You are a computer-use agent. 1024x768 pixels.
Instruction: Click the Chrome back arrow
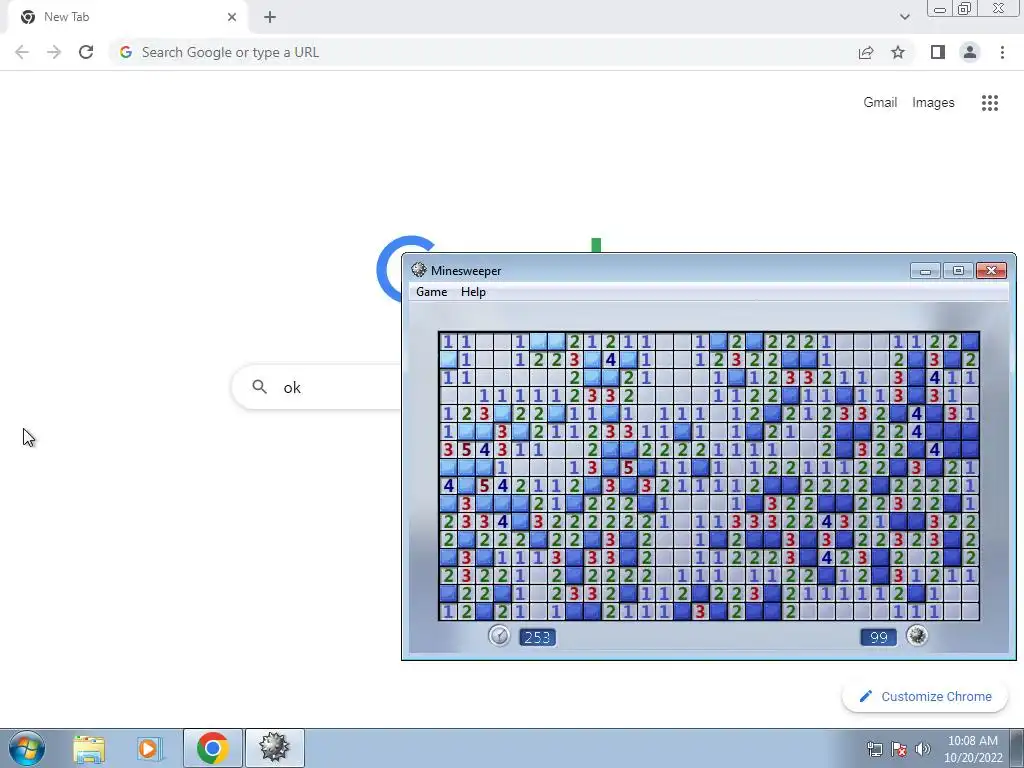click(x=22, y=52)
